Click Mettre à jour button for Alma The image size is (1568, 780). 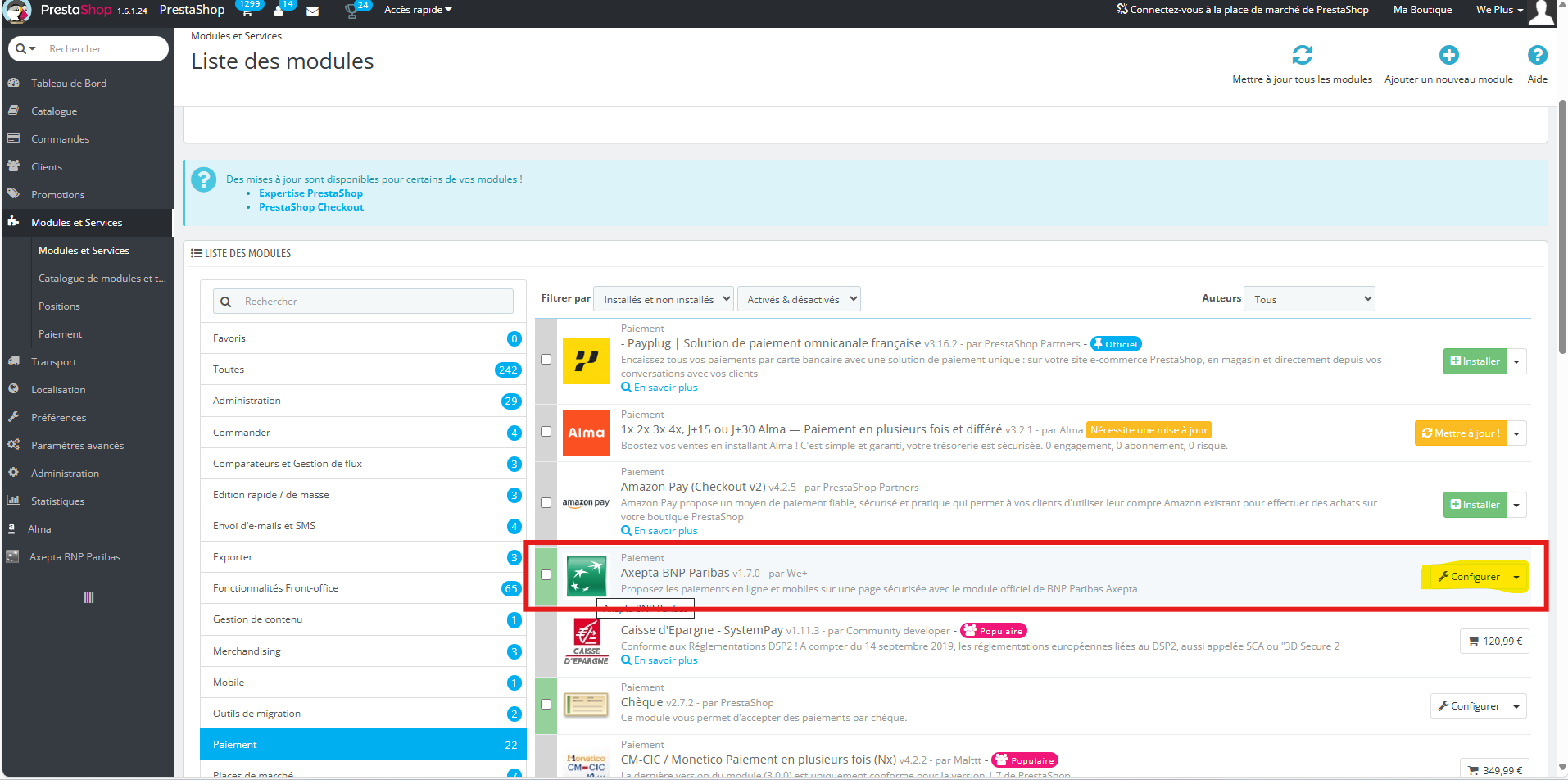click(x=1461, y=433)
